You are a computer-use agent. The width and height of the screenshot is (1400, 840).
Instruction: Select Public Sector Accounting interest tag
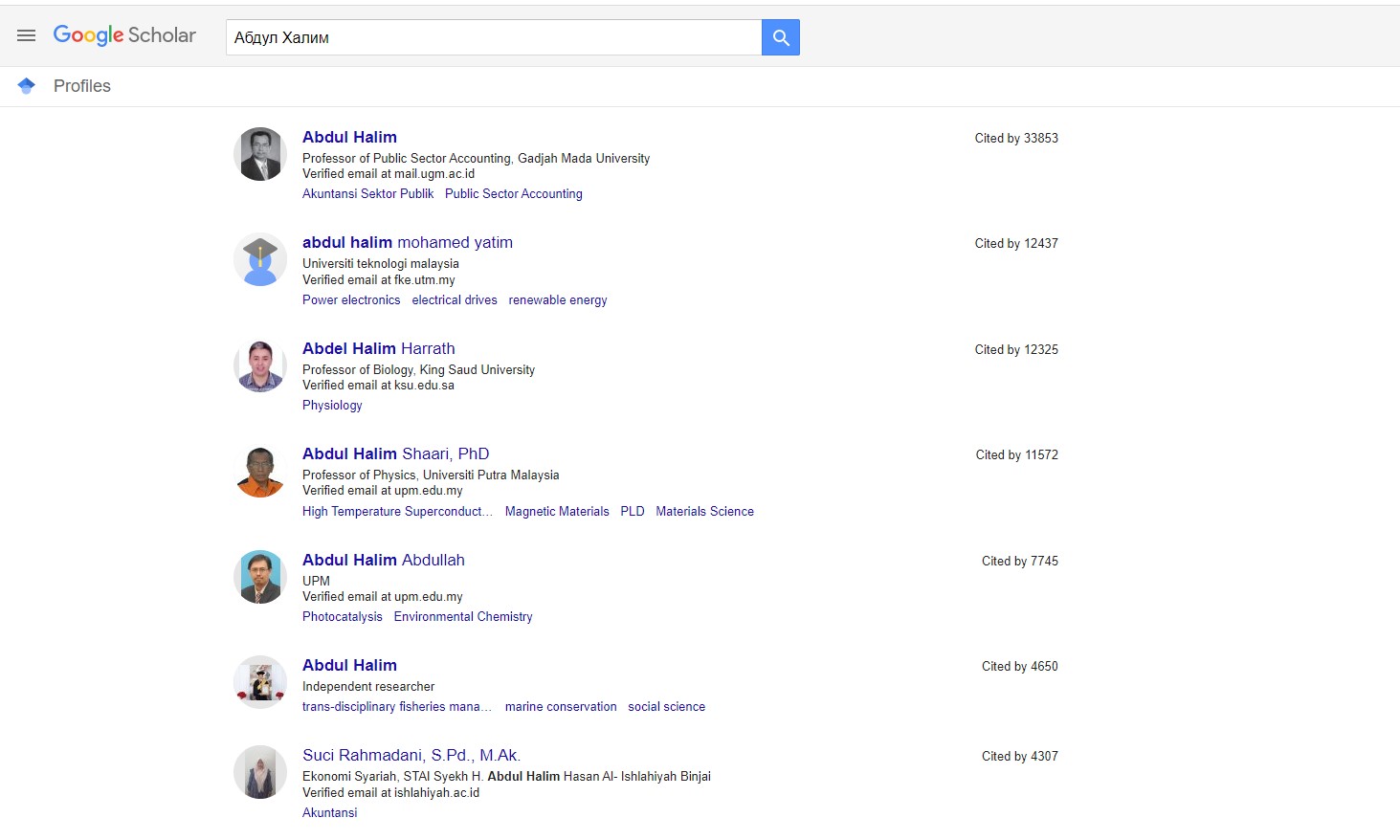(x=514, y=193)
